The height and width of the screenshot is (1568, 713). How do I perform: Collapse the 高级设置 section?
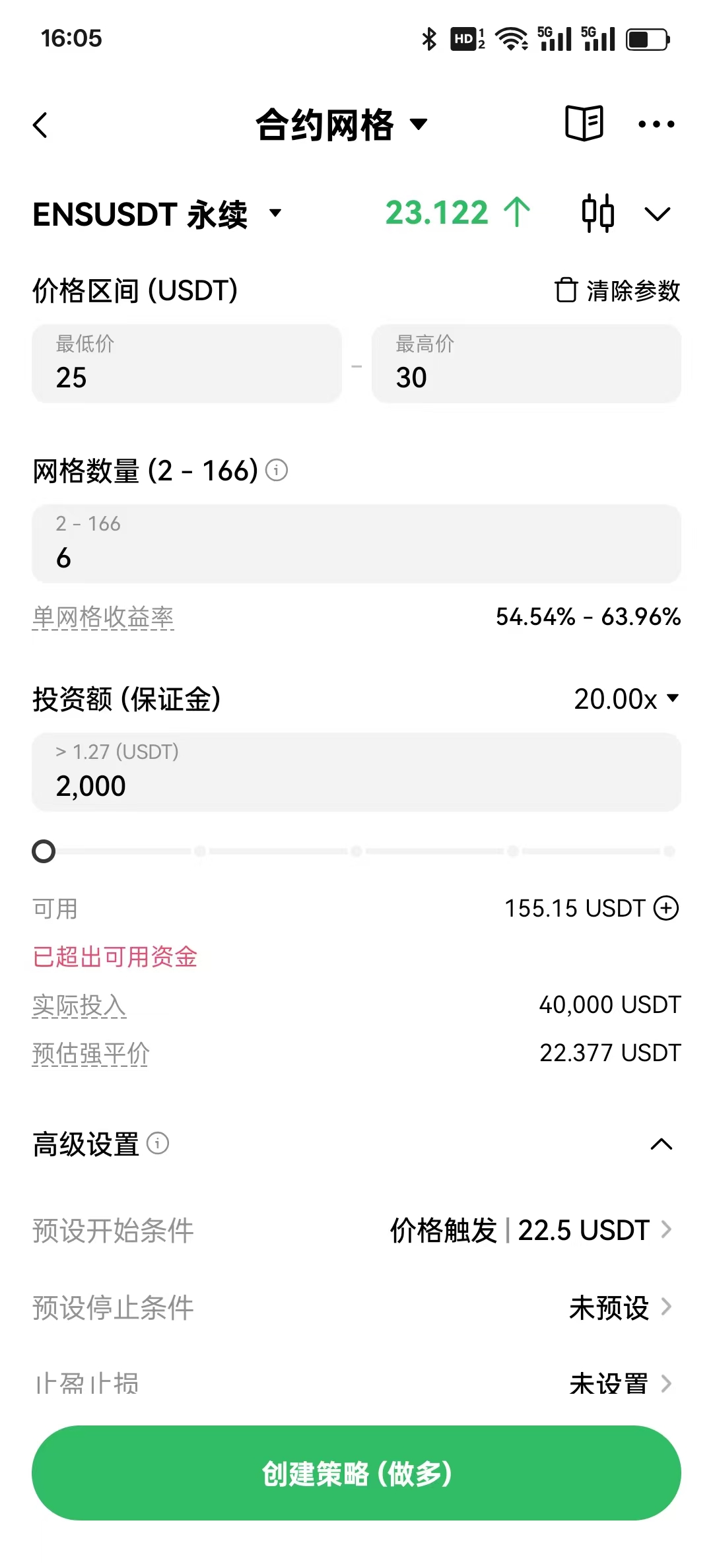pyautogui.click(x=661, y=1144)
